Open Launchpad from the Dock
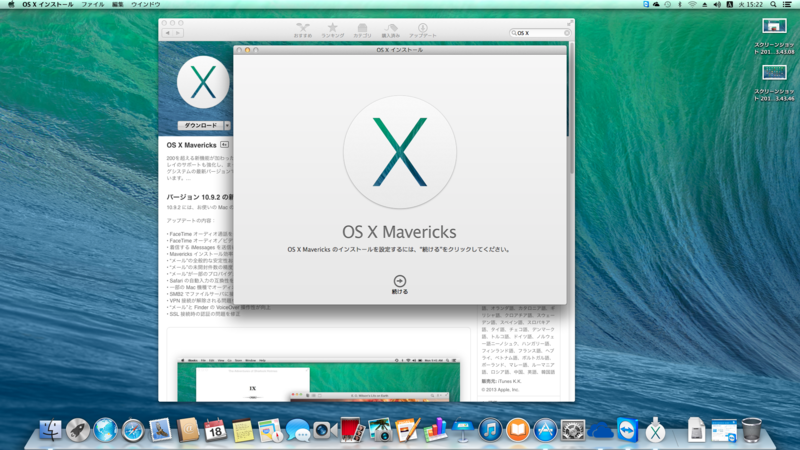The width and height of the screenshot is (800, 450). (x=78, y=430)
